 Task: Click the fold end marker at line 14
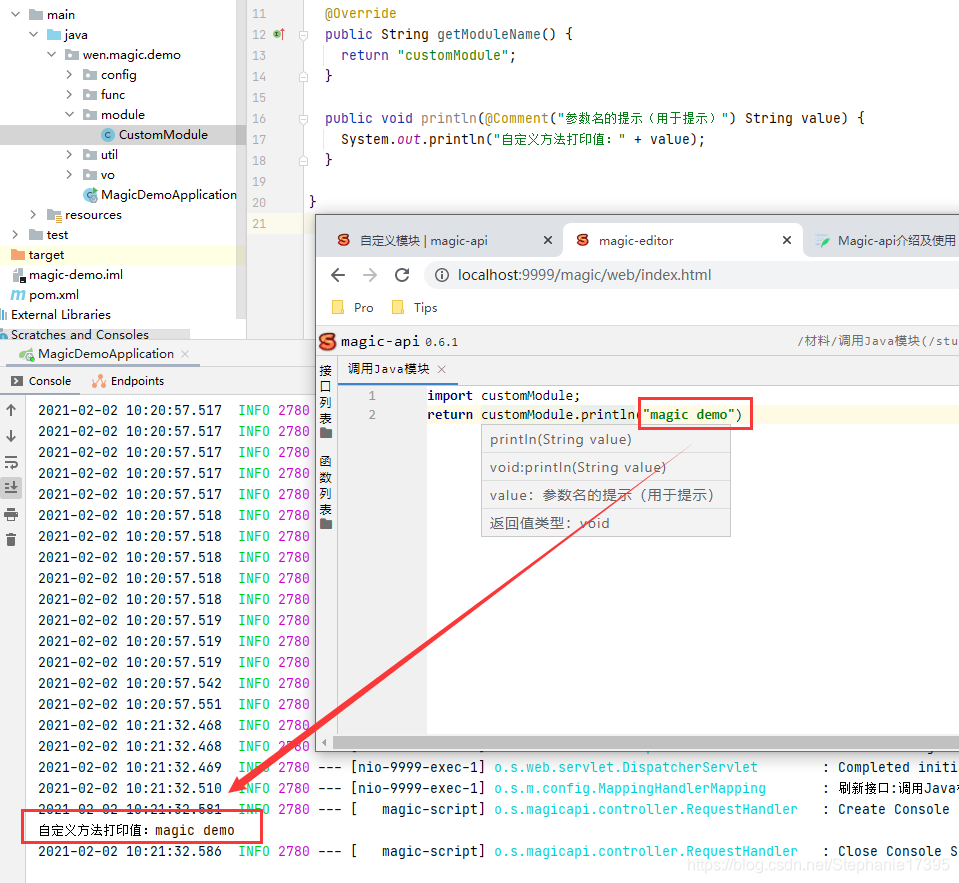303,77
